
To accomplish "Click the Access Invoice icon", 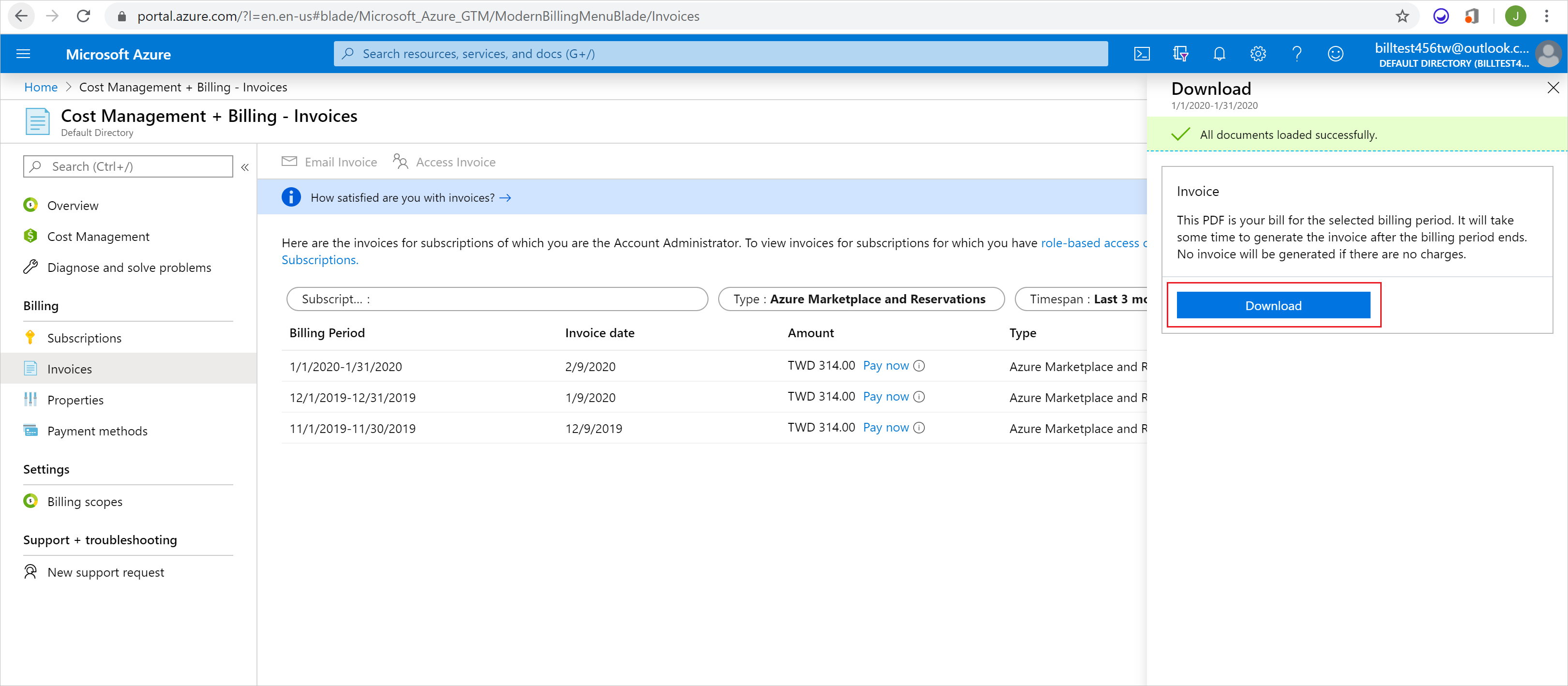I will click(x=398, y=161).
